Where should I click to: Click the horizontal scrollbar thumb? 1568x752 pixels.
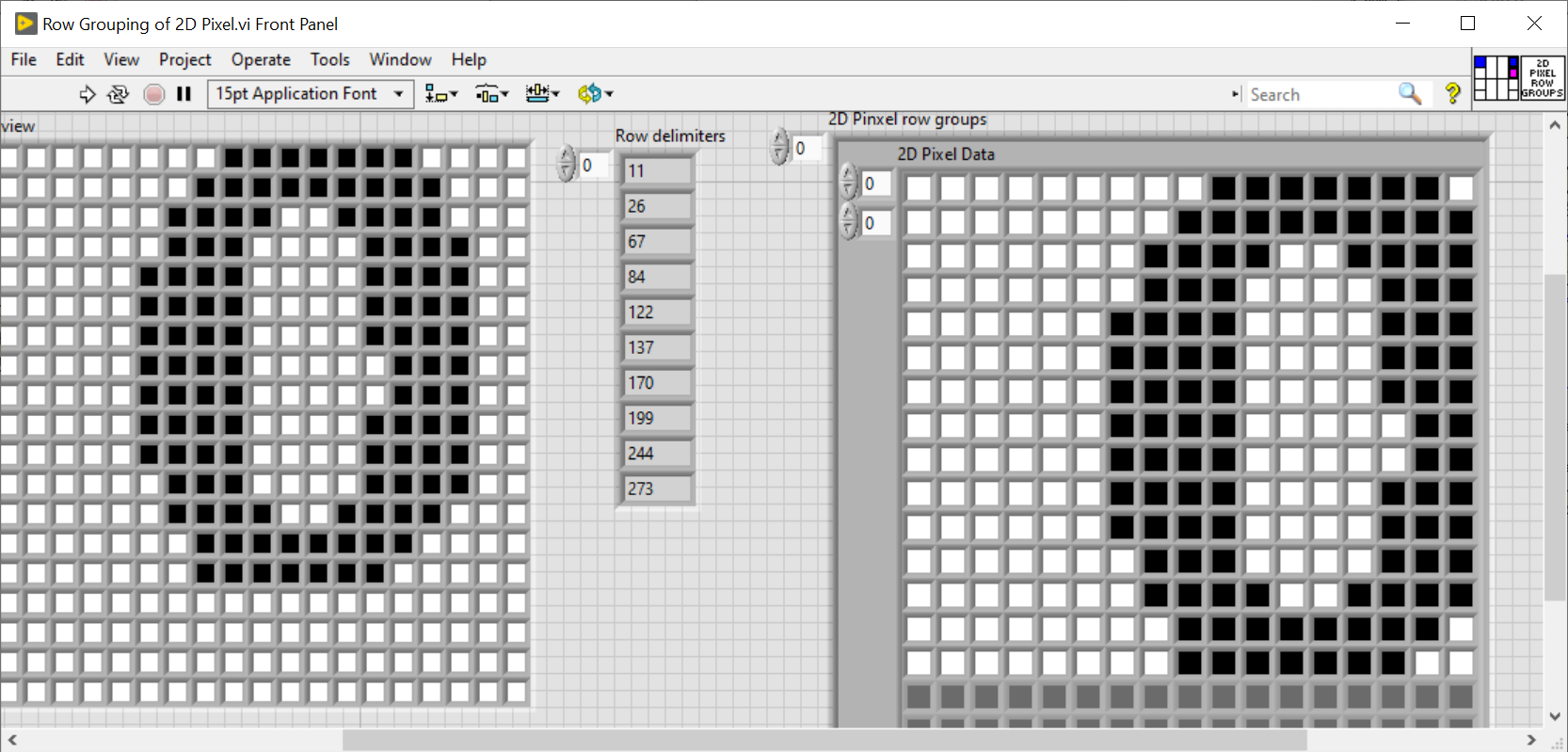point(824,741)
